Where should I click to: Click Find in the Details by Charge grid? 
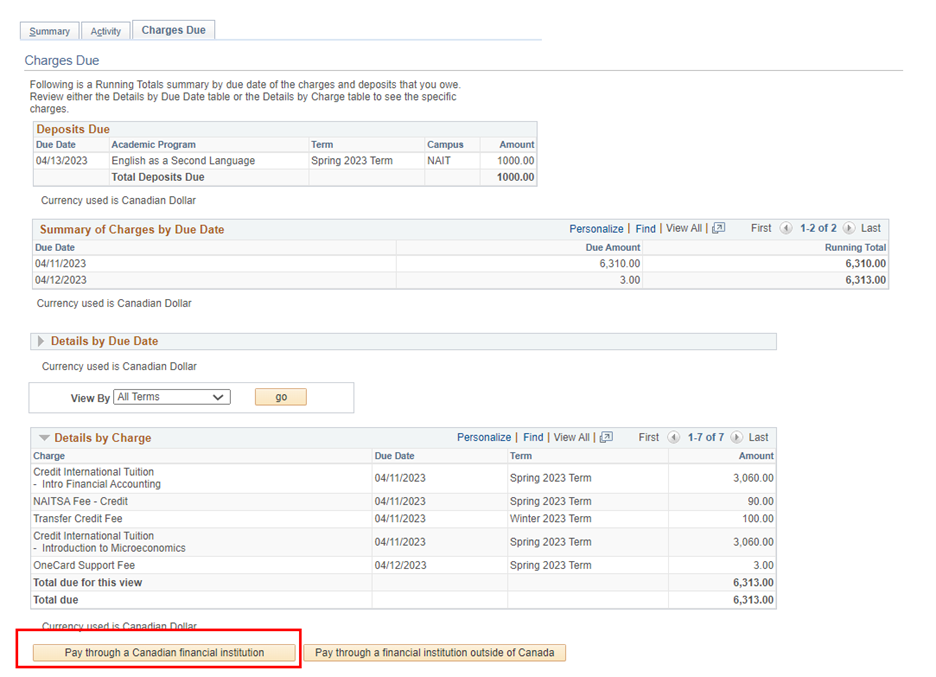pyautogui.click(x=532, y=437)
